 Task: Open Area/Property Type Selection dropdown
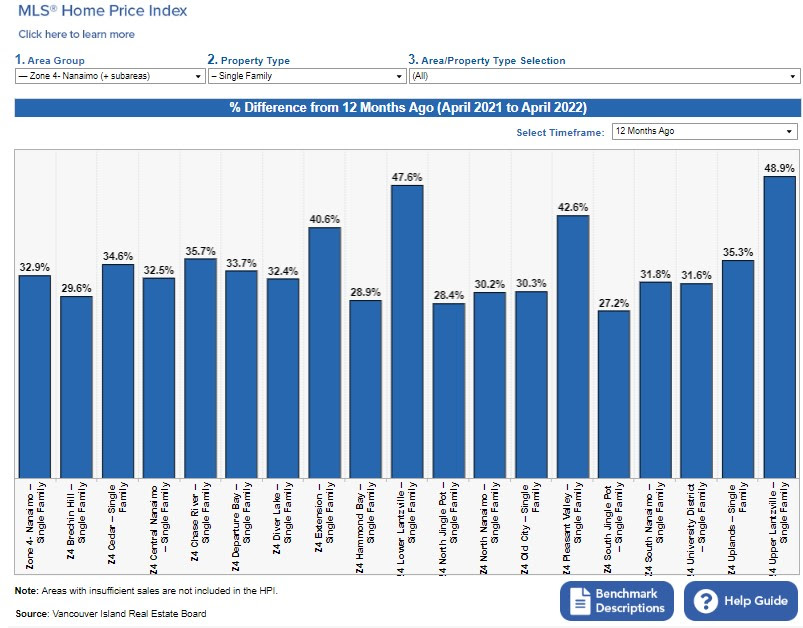[603, 76]
